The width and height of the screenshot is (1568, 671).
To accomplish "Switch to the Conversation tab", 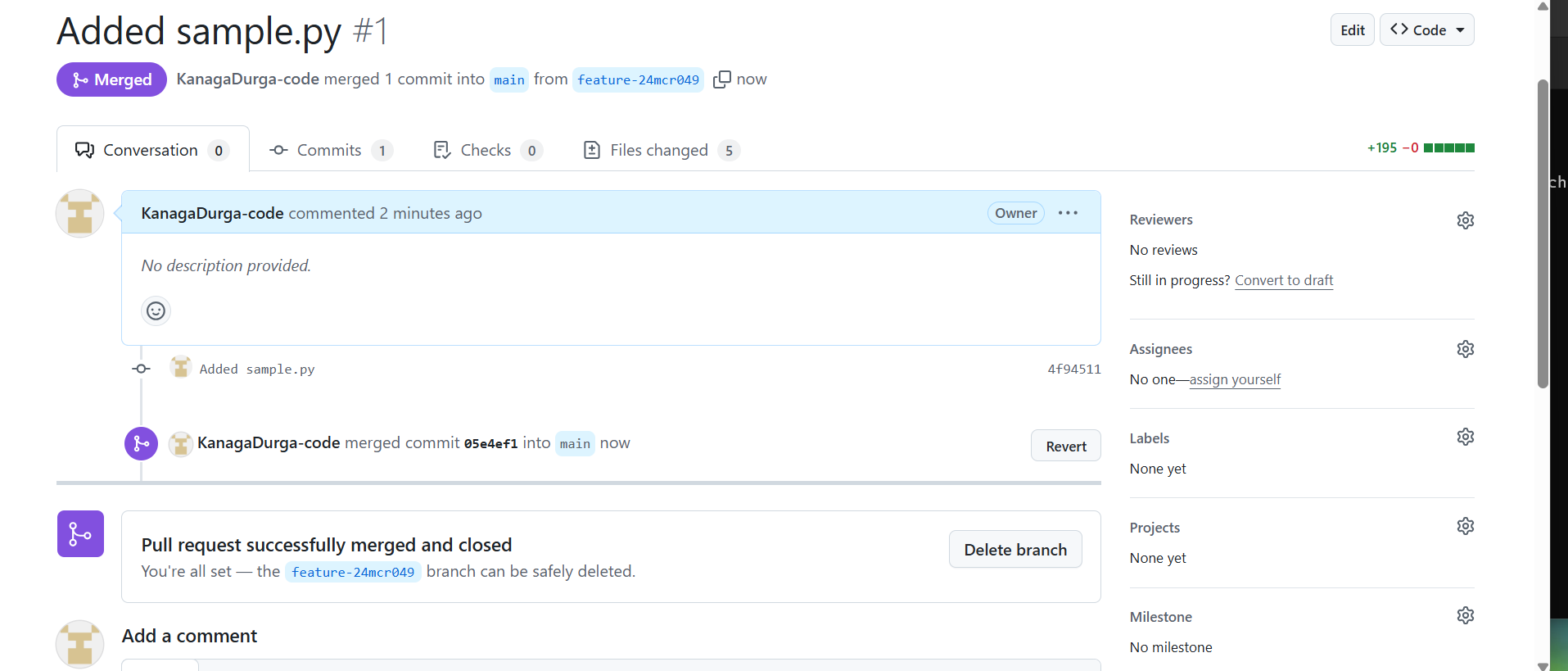I will click(x=152, y=150).
